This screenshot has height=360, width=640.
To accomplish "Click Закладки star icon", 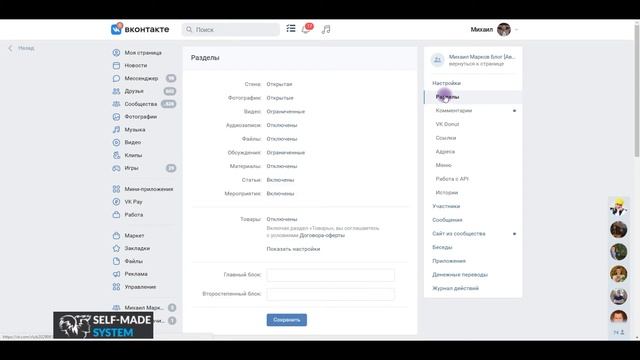I will tap(116, 248).
